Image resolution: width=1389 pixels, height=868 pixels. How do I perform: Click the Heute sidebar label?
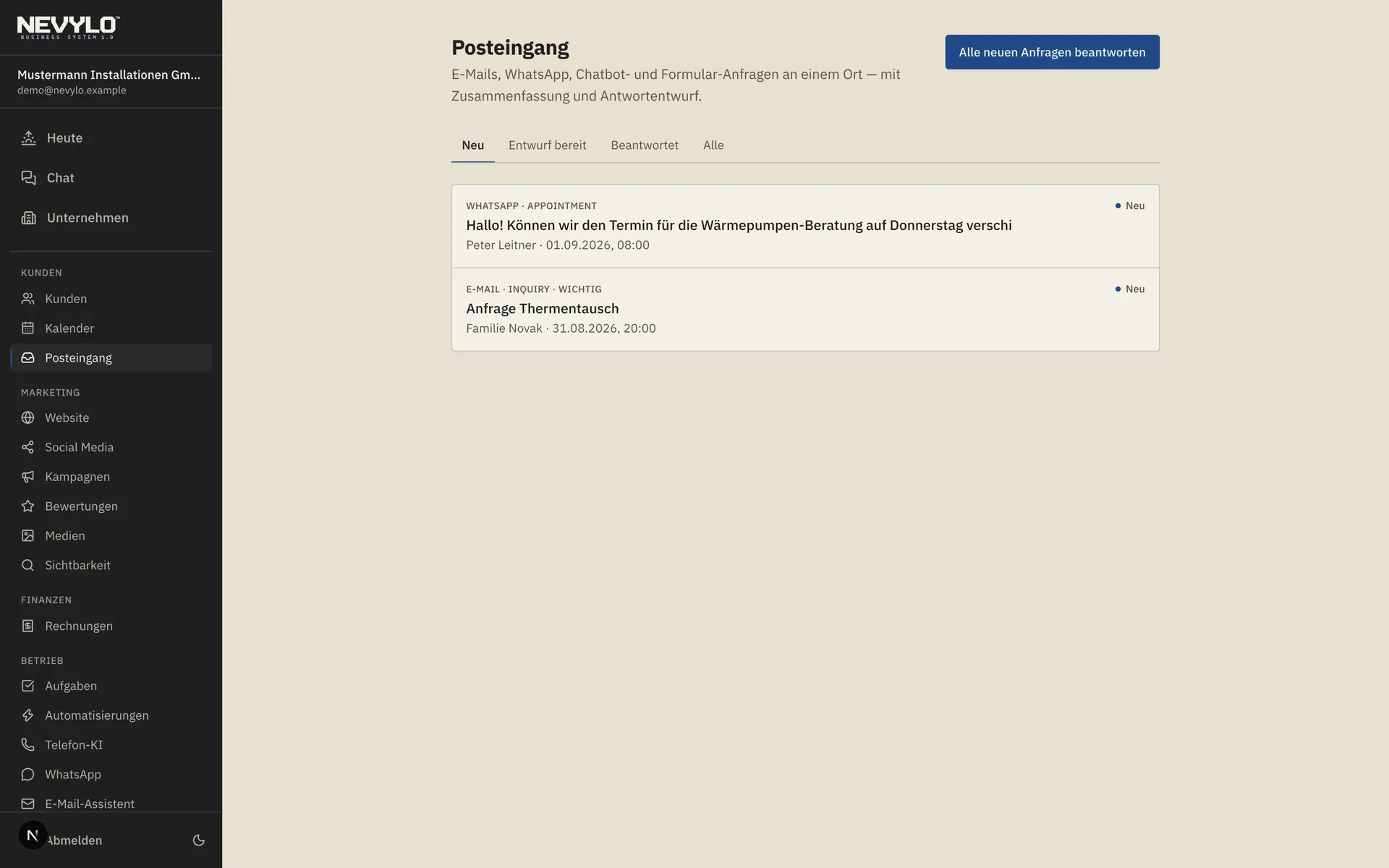pyautogui.click(x=64, y=138)
